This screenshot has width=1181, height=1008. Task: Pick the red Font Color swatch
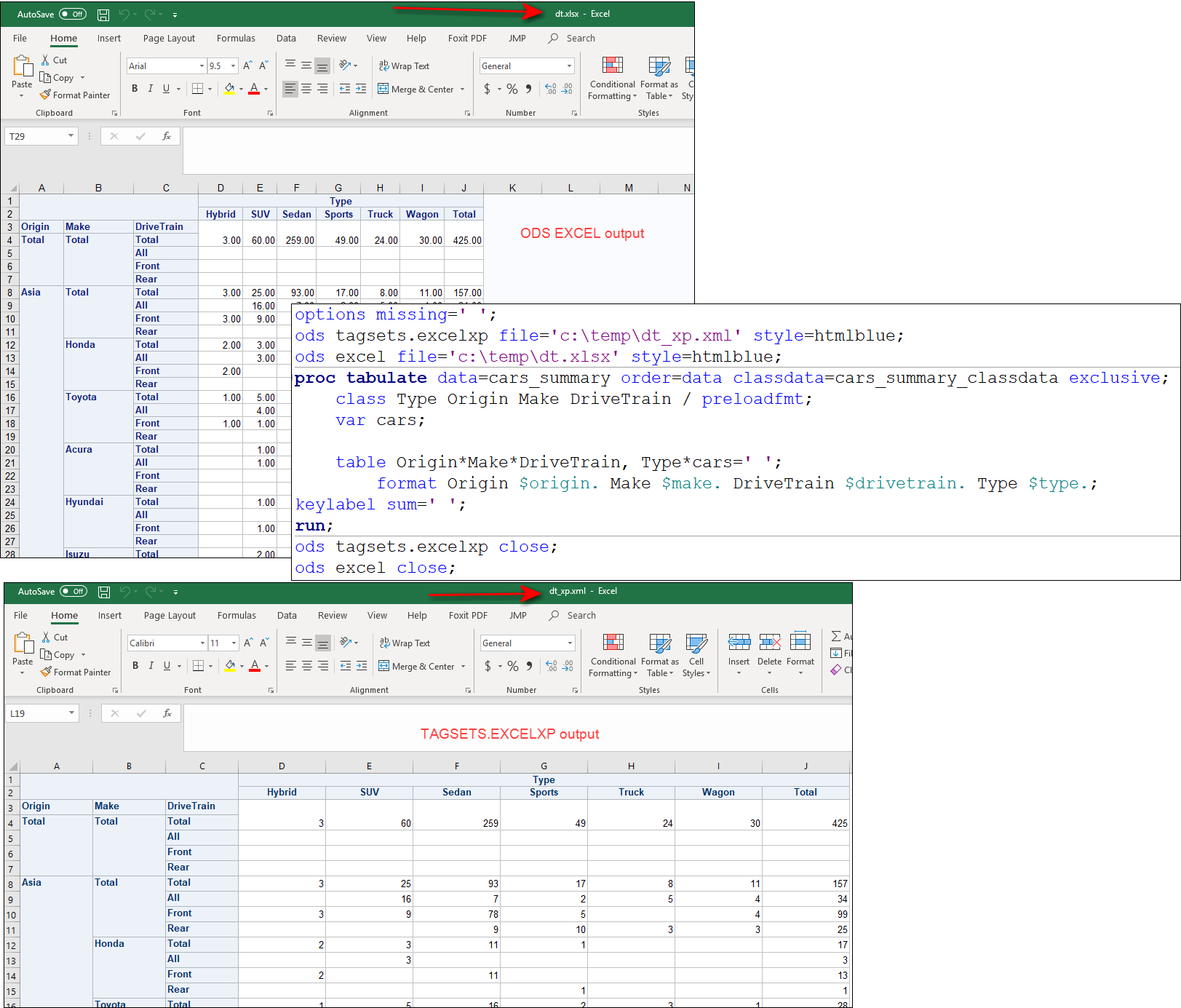click(x=253, y=93)
